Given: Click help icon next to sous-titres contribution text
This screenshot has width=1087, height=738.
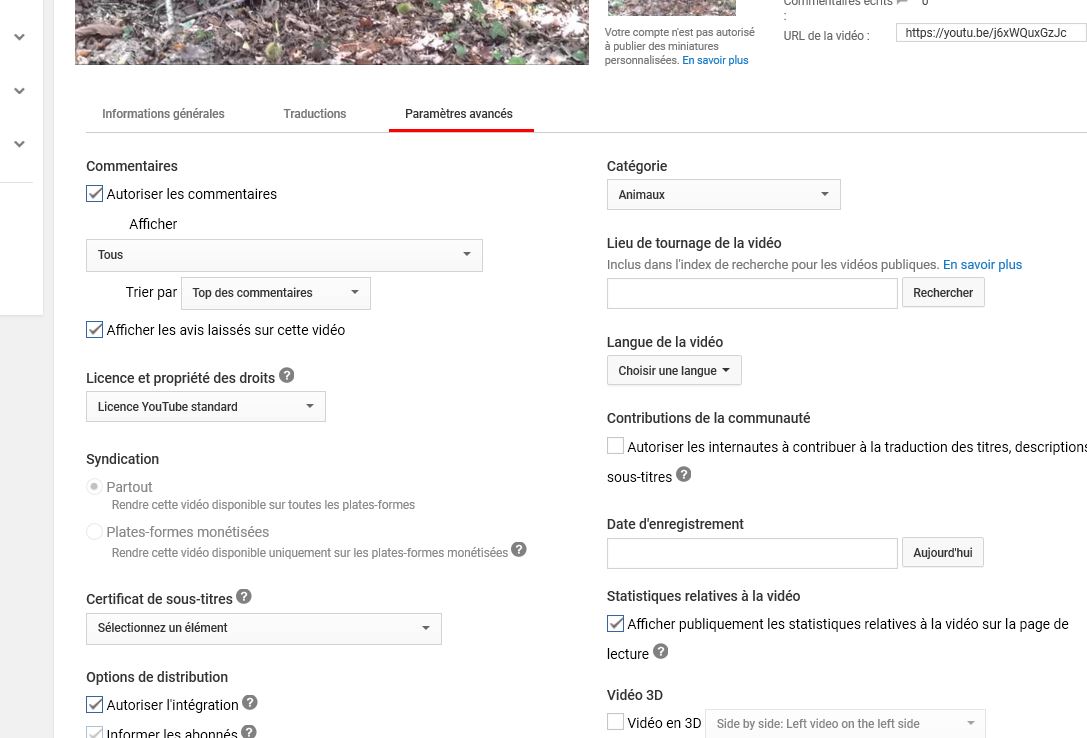Looking at the screenshot, I should [684, 475].
